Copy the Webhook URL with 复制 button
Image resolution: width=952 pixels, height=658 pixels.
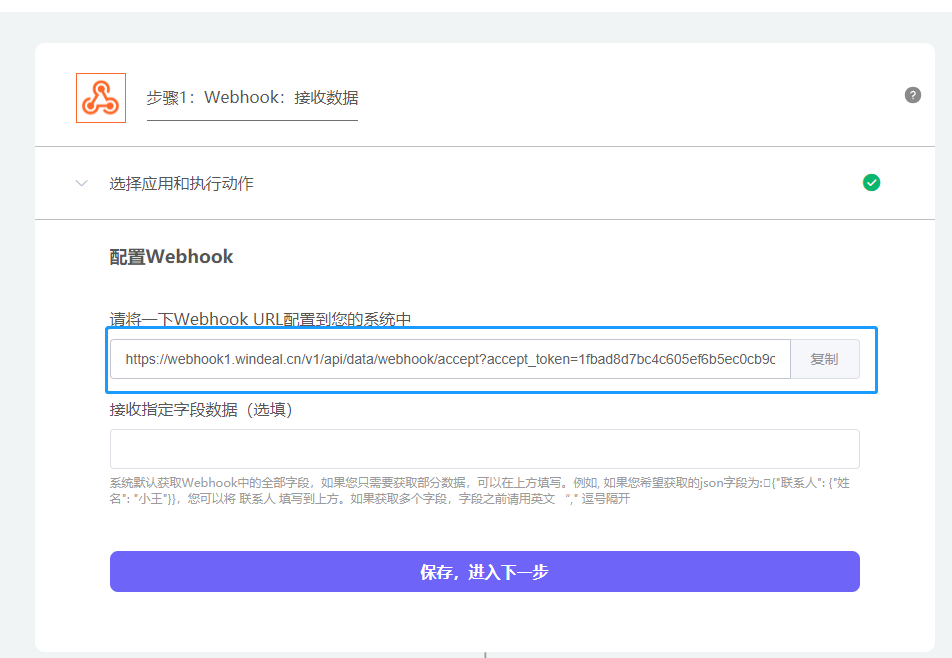pyautogui.click(x=824, y=359)
